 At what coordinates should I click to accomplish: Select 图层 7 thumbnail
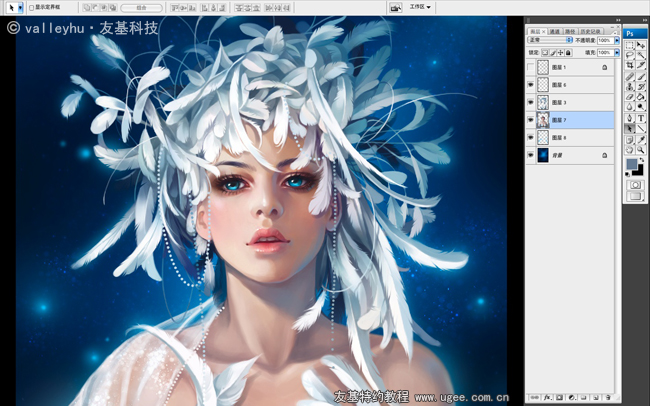pos(543,120)
